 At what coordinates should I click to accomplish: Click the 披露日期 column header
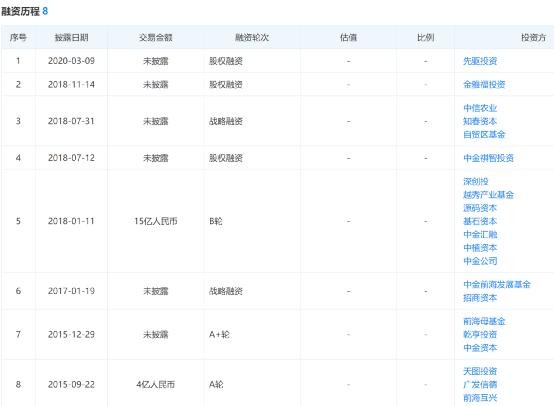pyautogui.click(x=71, y=37)
